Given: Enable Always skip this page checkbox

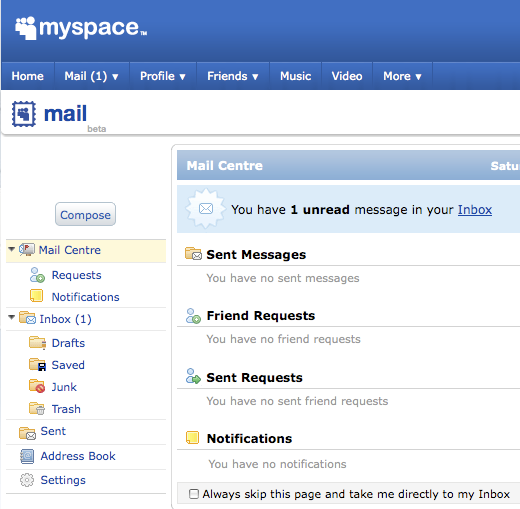Looking at the screenshot, I should [x=194, y=494].
